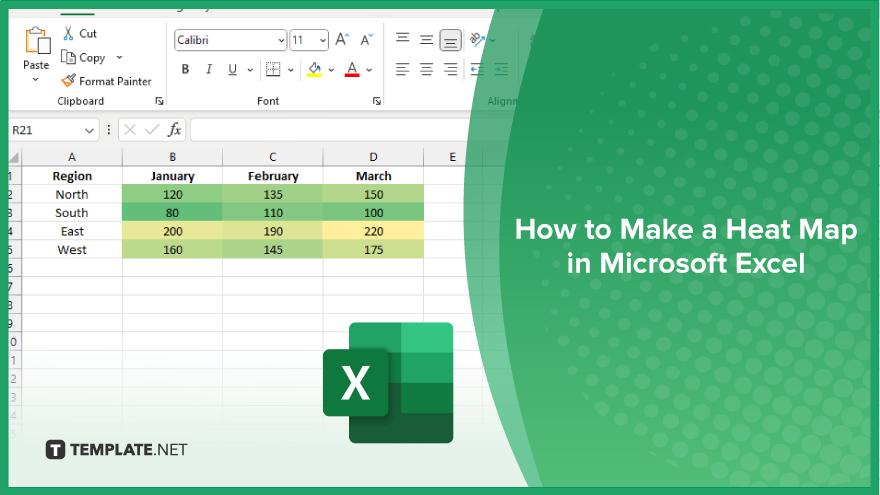Select Middle Align icon
880x495 pixels.
coord(427,39)
